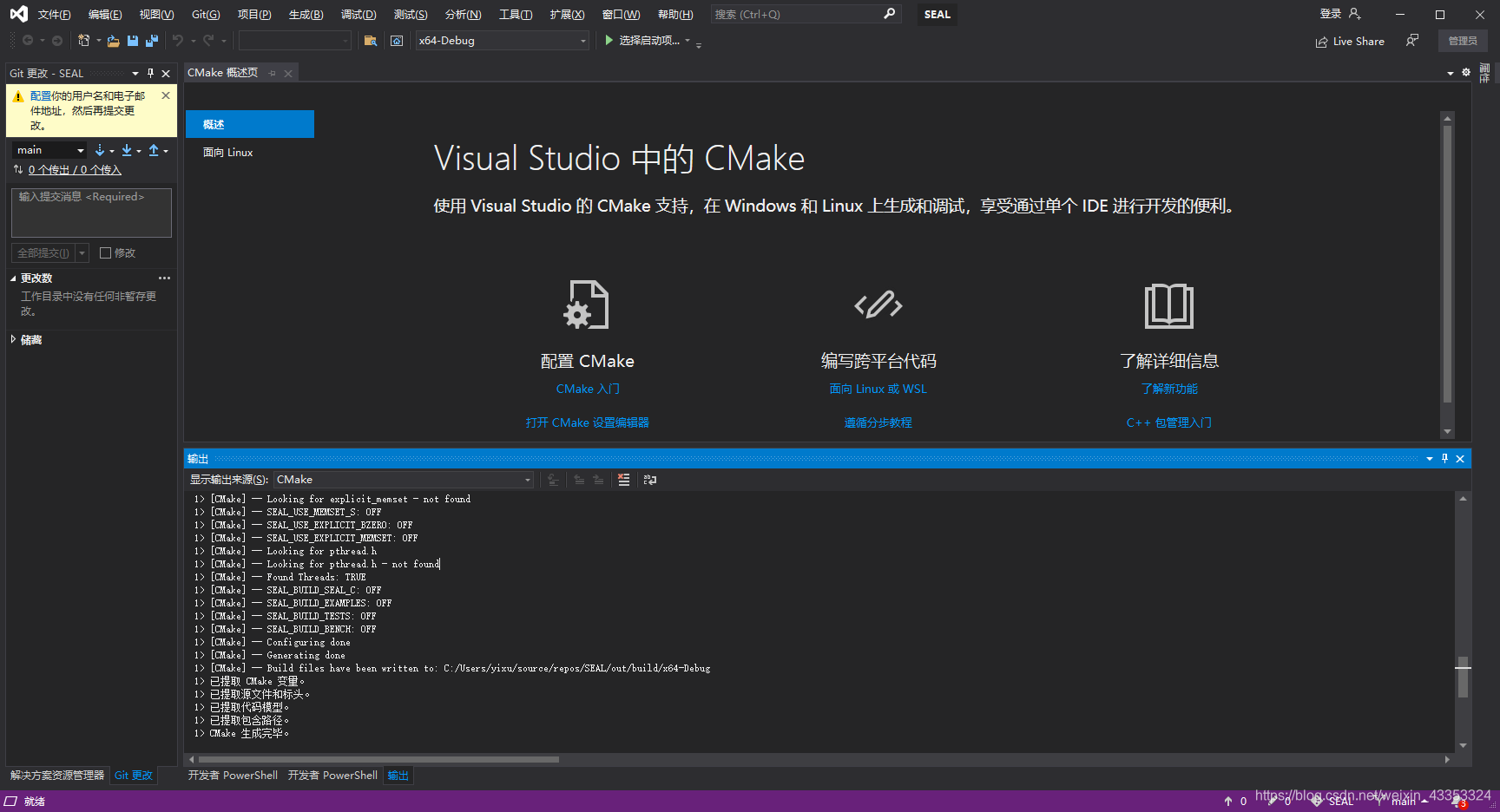The width and height of the screenshot is (1500, 812).
Task: Open the 打开 CMake 设置编辑器 link
Action: [x=588, y=422]
